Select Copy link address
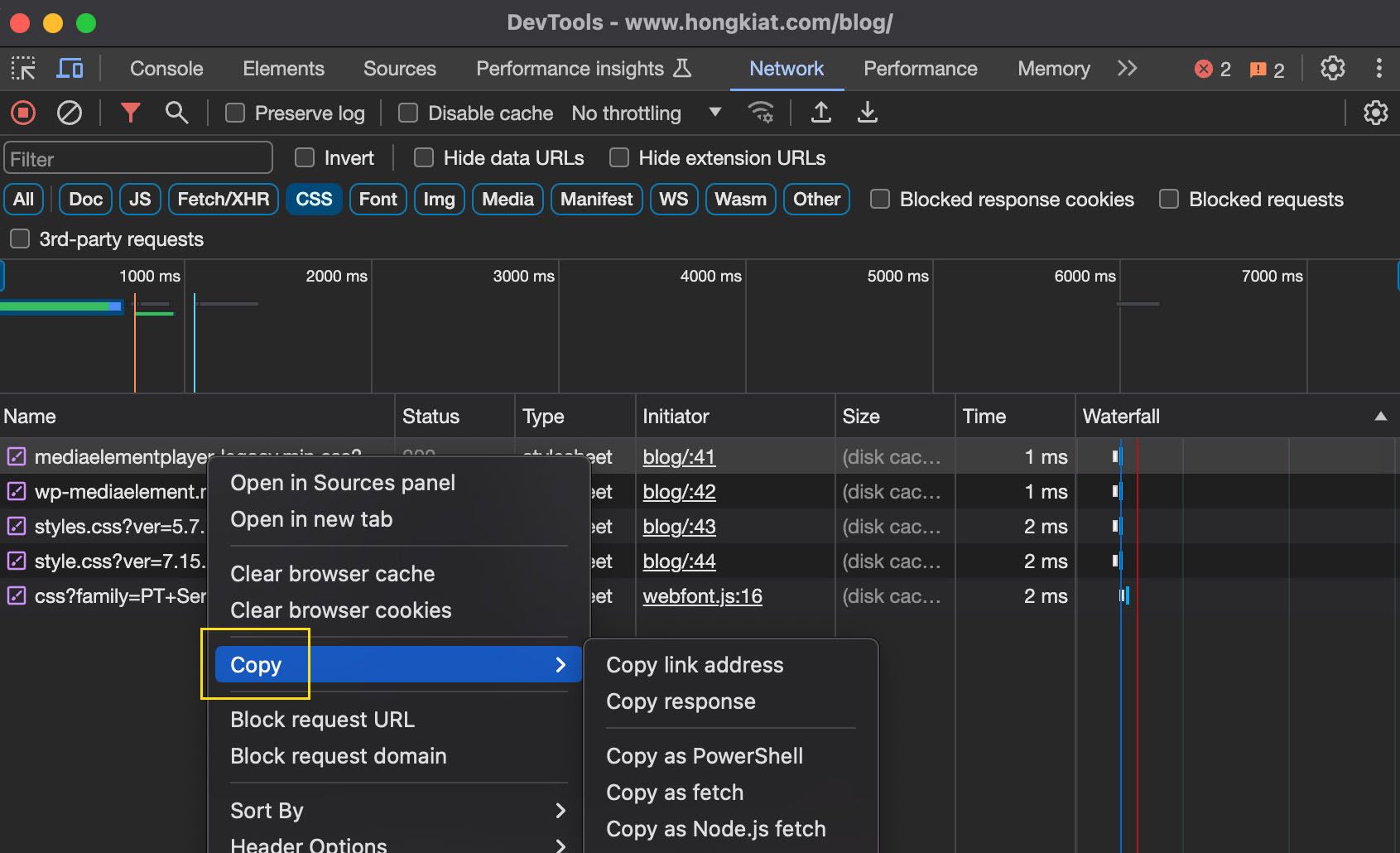1400x853 pixels. point(695,665)
